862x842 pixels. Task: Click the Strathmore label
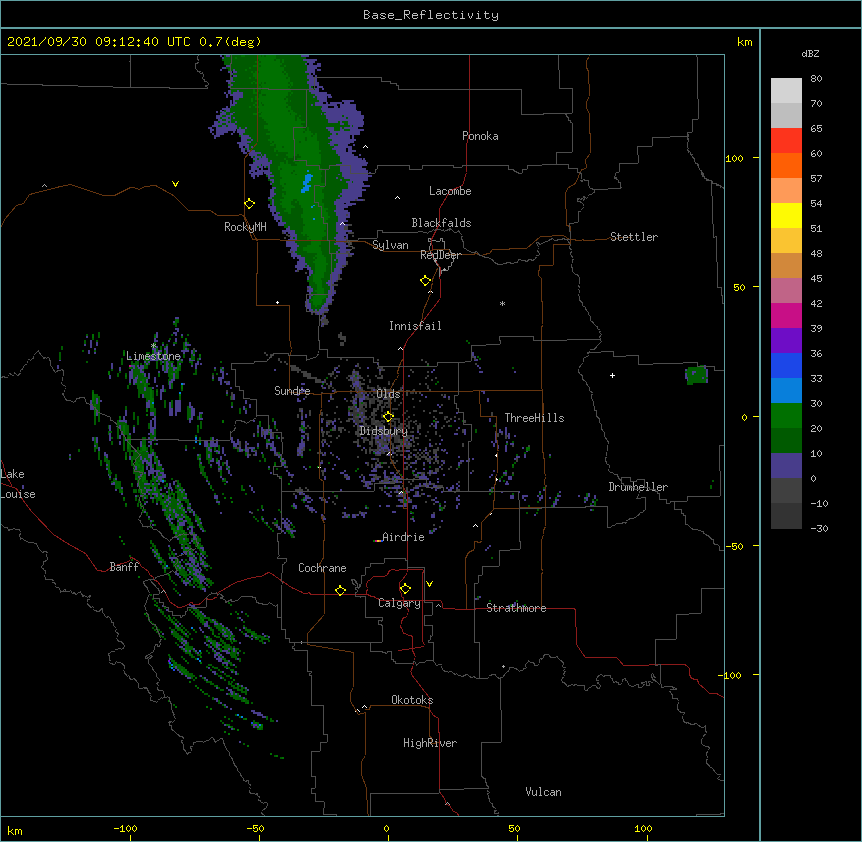516,608
